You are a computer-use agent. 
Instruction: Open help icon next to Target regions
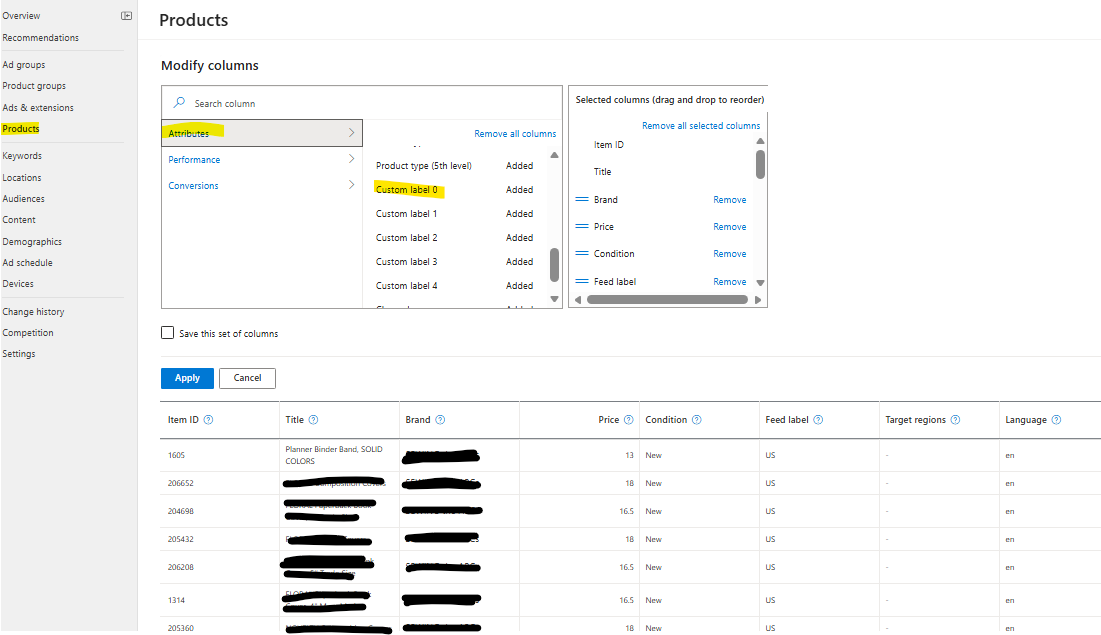coord(956,420)
